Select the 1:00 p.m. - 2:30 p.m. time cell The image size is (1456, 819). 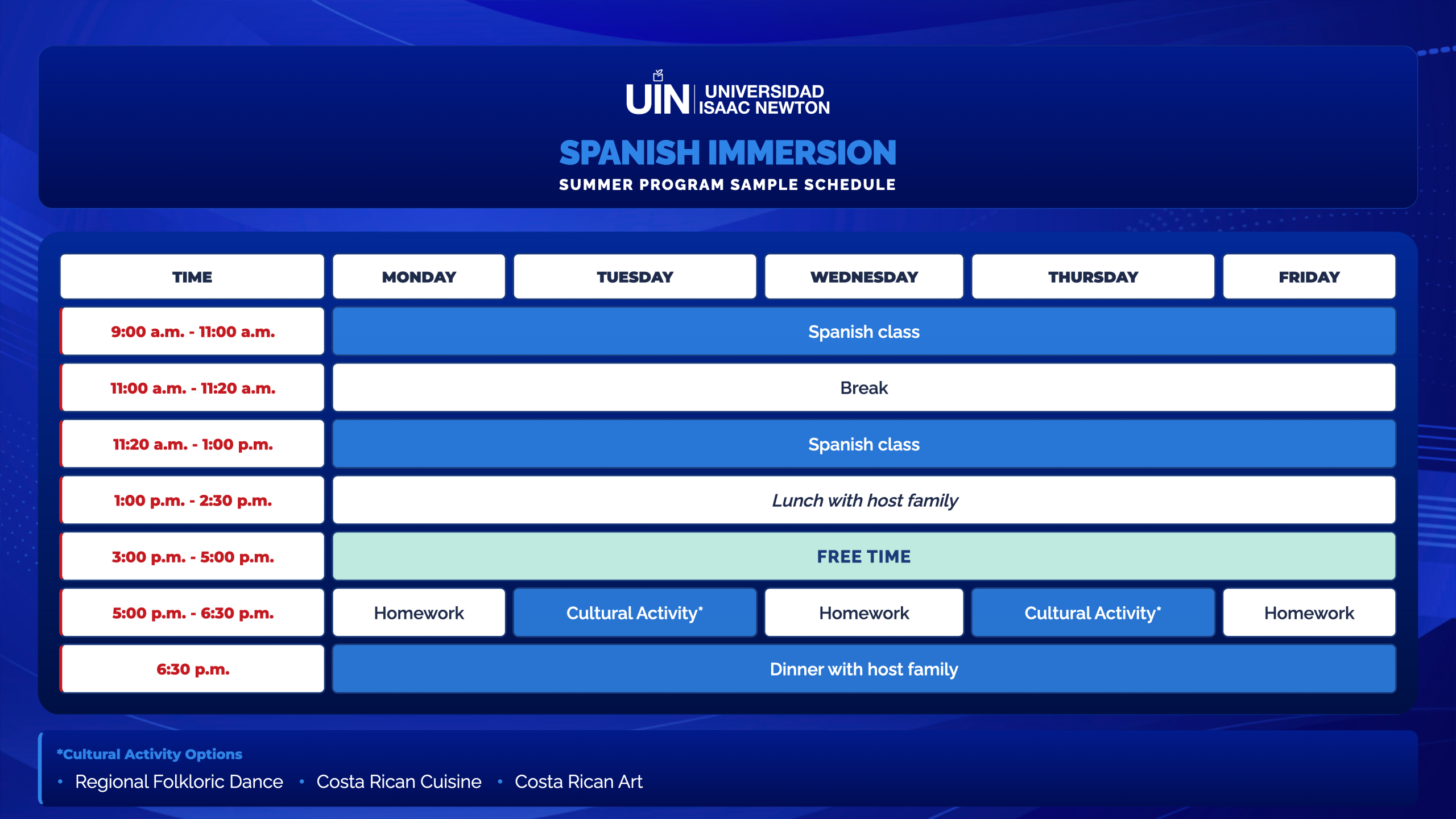pyautogui.click(x=192, y=500)
